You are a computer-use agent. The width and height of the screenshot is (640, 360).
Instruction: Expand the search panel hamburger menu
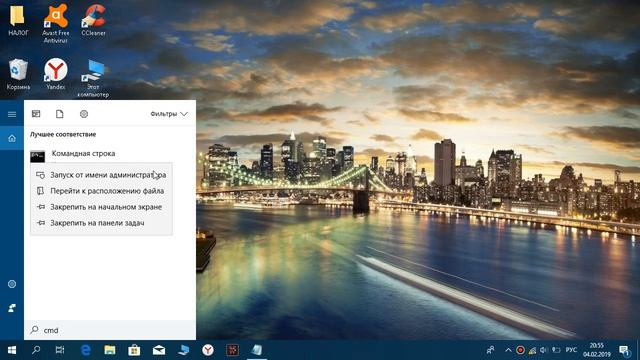tap(12, 114)
